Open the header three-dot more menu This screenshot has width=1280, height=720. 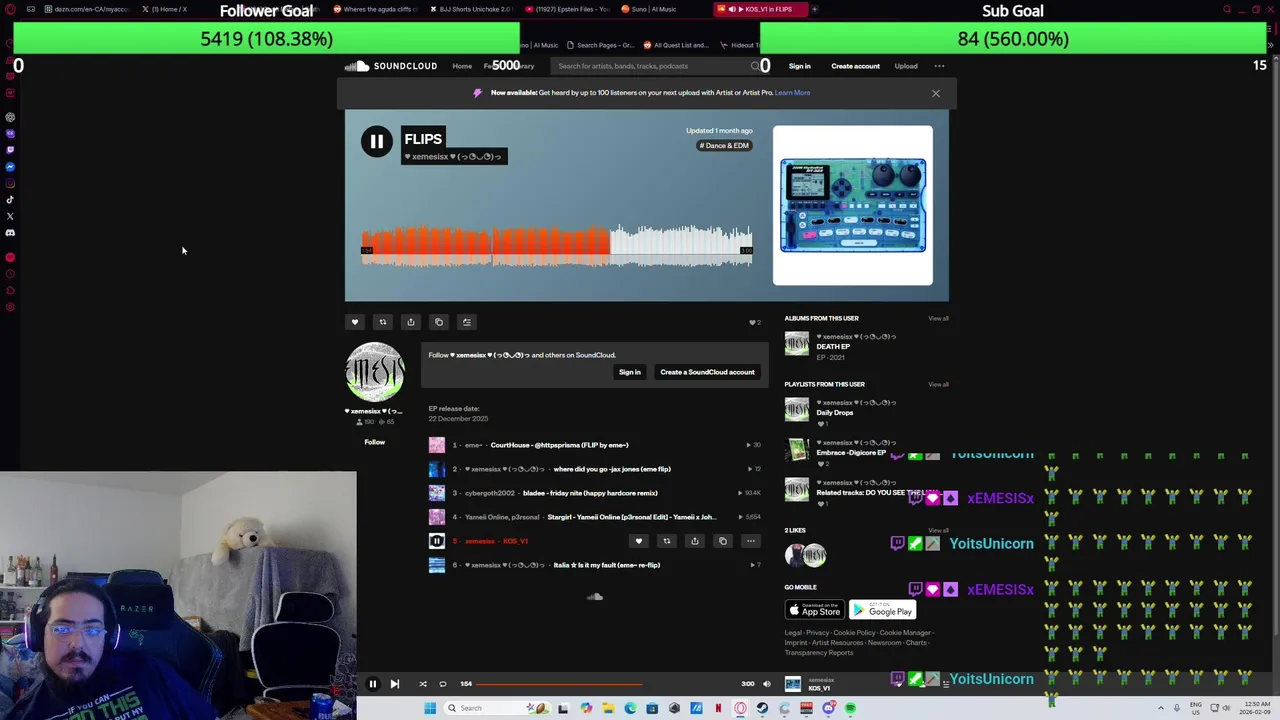tap(939, 66)
